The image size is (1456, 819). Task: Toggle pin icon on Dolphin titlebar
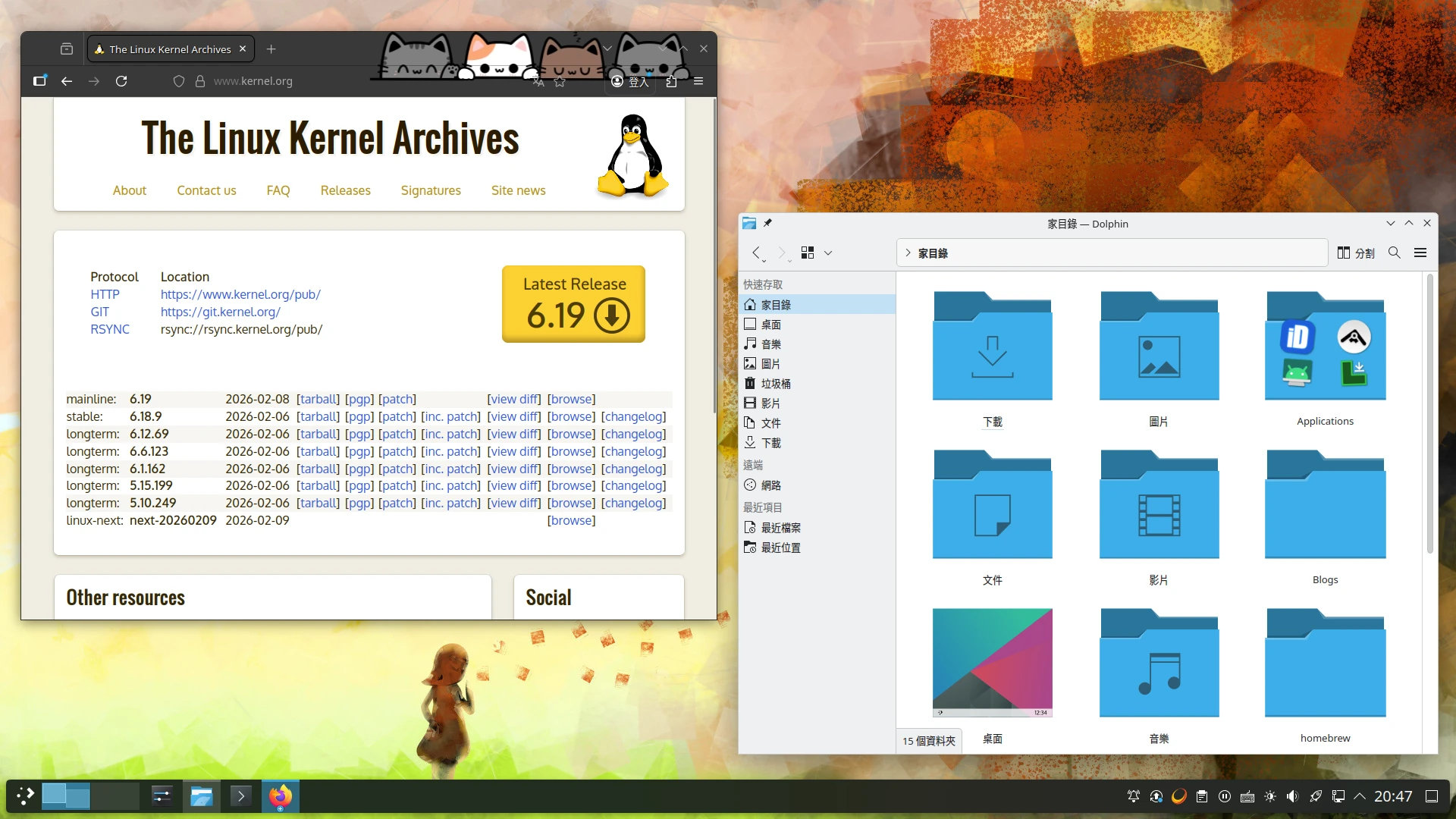click(x=767, y=223)
